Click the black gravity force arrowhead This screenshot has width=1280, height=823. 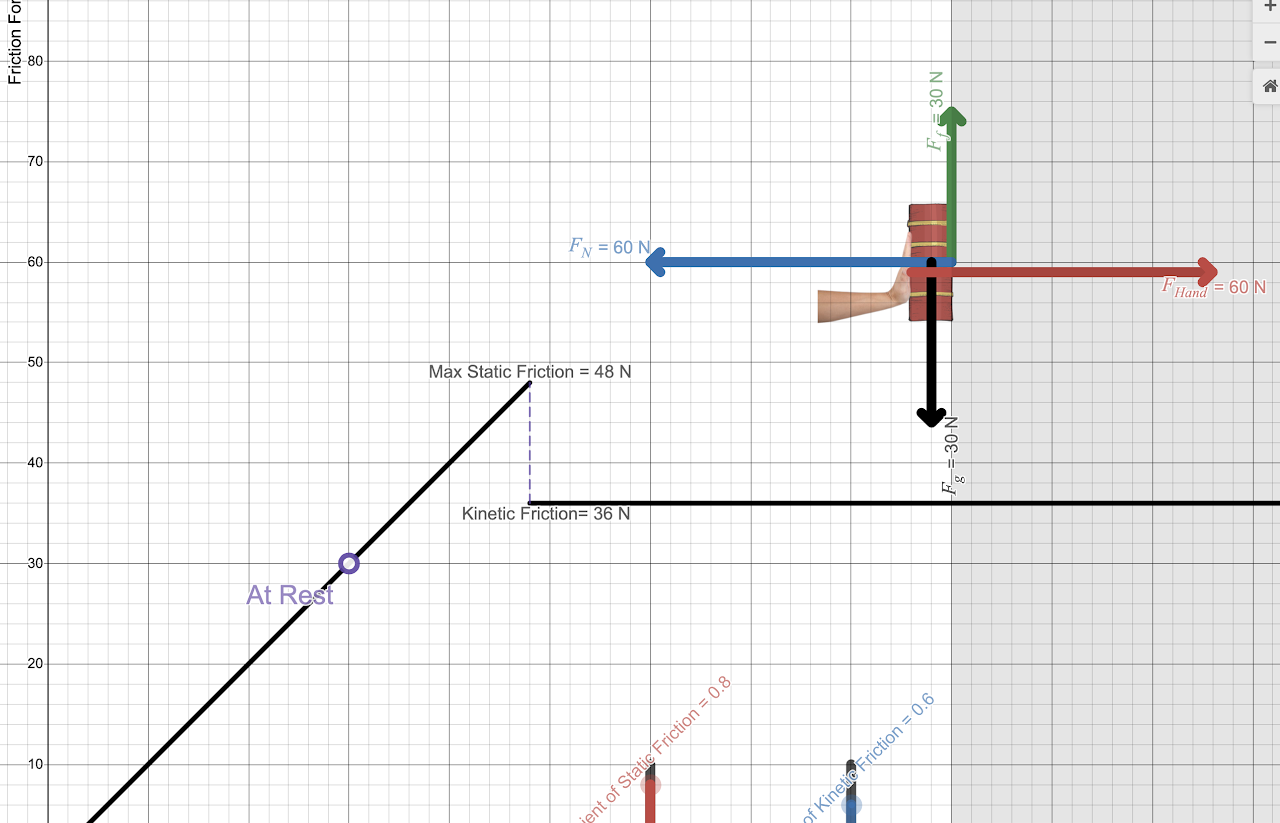coord(931,415)
